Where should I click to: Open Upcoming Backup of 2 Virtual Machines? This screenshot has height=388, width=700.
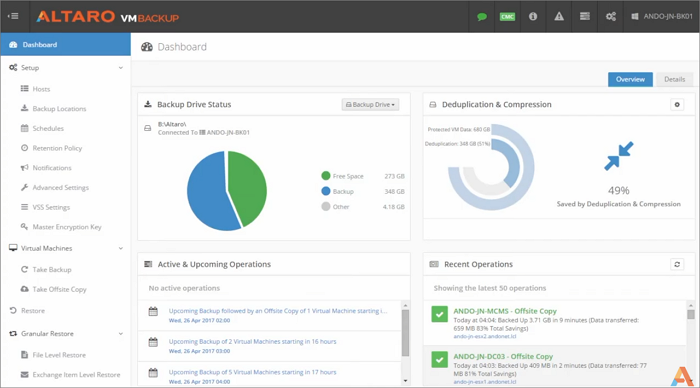252,341
